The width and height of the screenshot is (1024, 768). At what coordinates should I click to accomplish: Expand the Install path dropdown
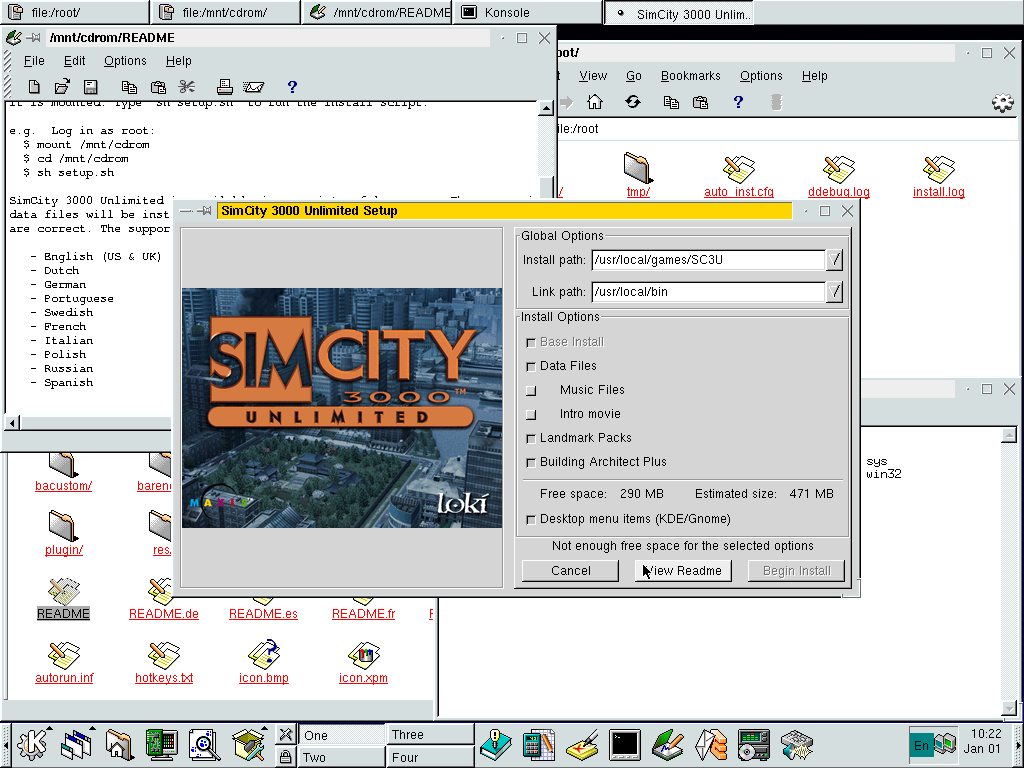tap(835, 260)
